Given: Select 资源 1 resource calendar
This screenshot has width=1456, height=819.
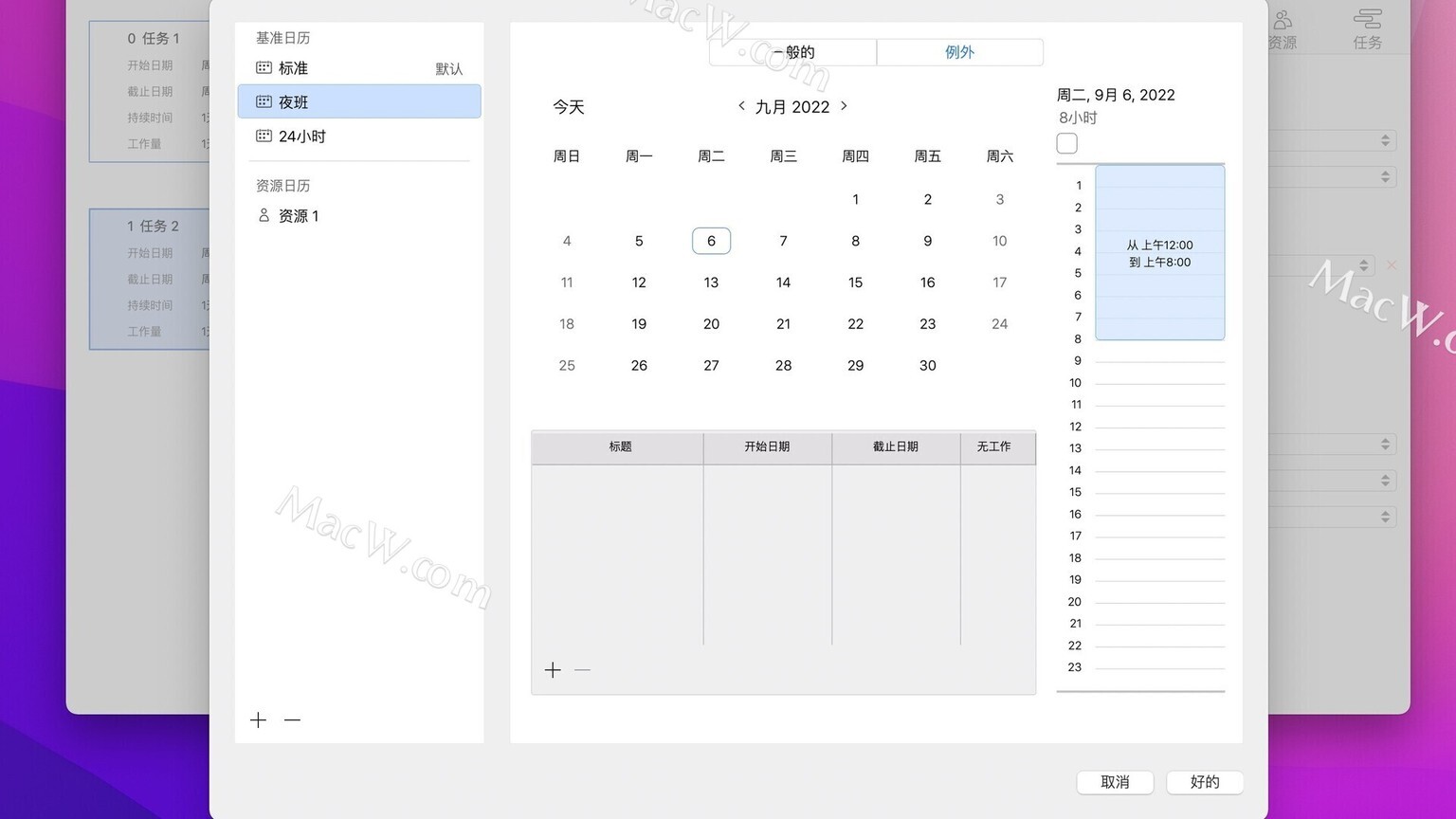Looking at the screenshot, I should click(x=359, y=216).
